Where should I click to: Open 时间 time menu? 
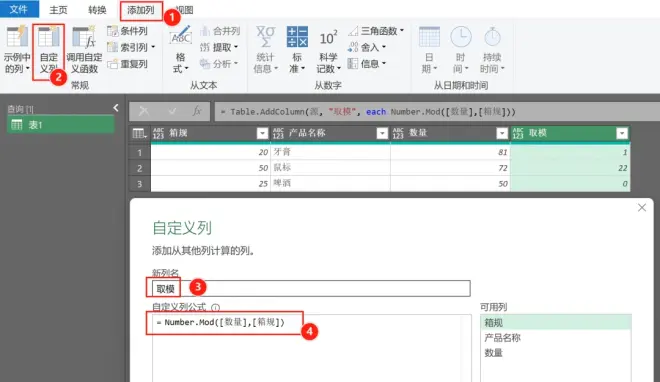point(460,50)
